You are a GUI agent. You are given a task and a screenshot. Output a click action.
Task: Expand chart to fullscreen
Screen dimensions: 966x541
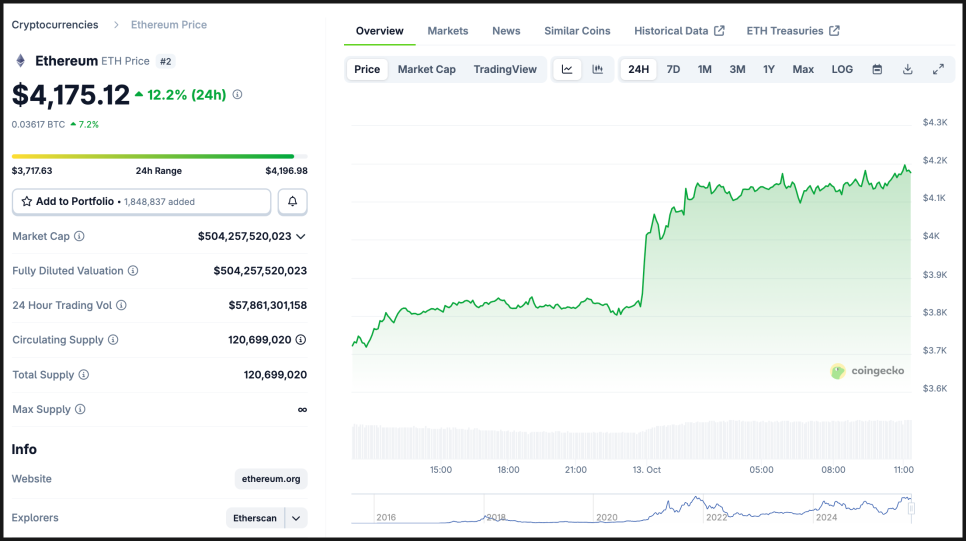pyautogui.click(x=938, y=69)
